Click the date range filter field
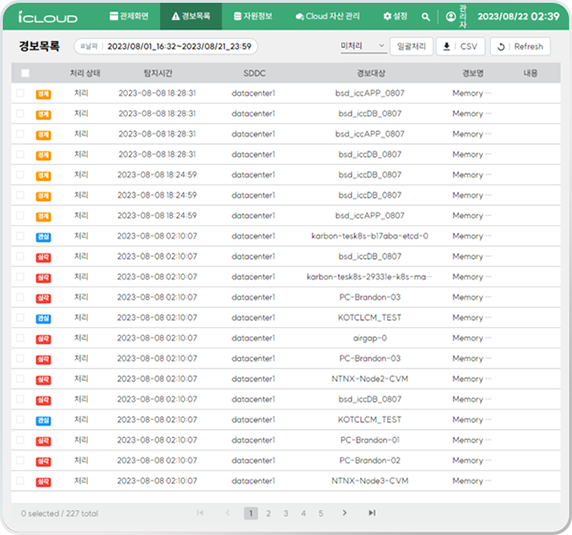 click(x=166, y=46)
